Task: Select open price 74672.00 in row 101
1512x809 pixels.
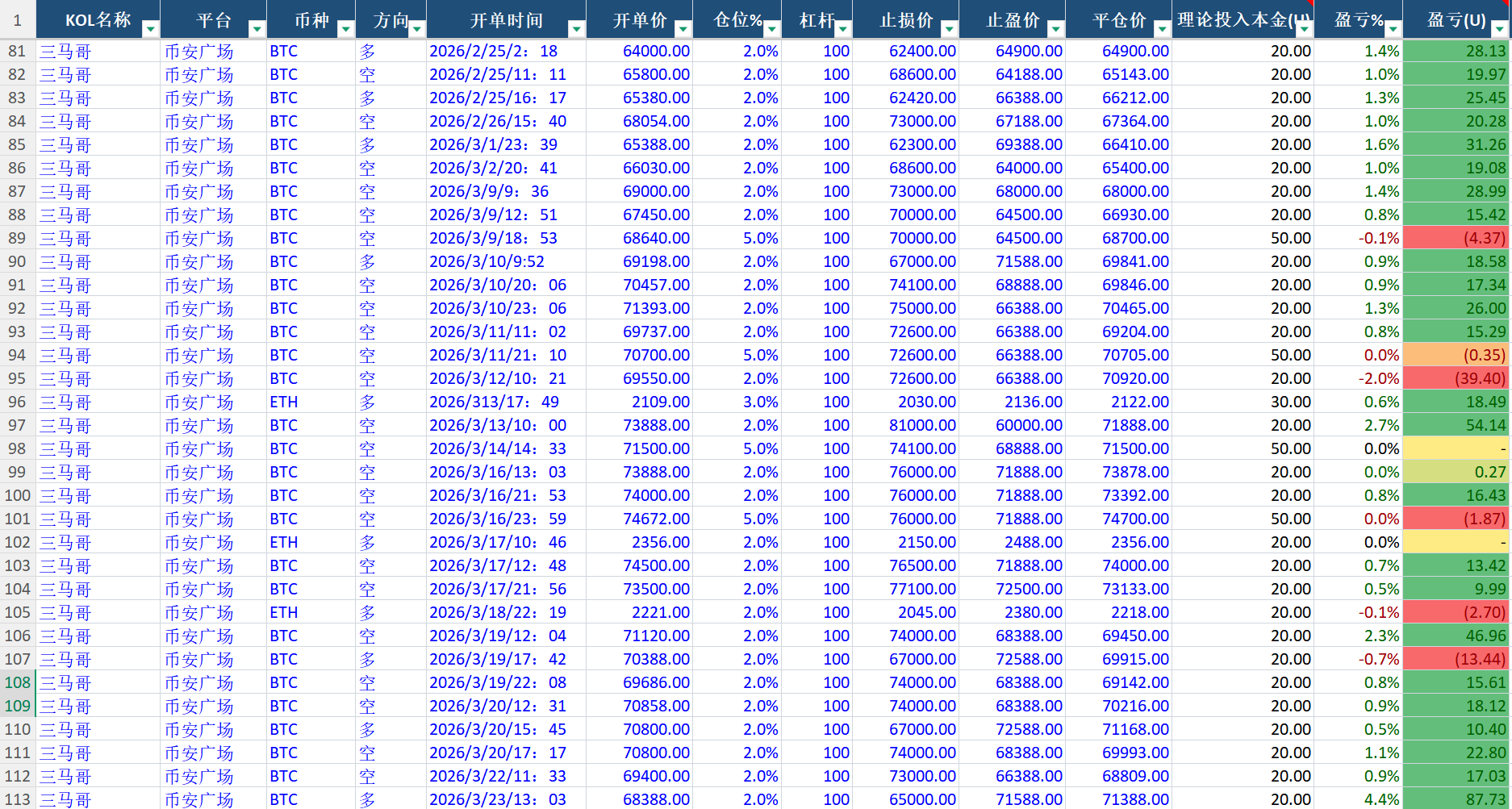Action: [639, 519]
